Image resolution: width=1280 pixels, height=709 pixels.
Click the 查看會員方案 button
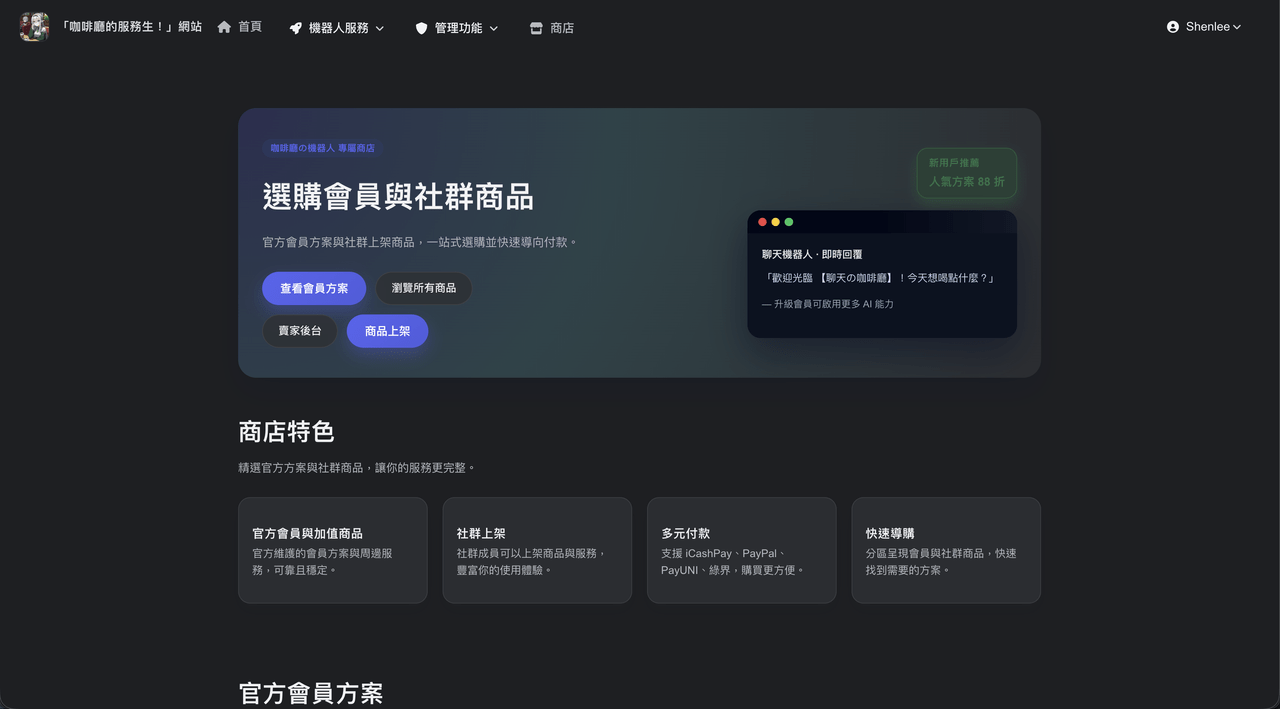tap(314, 288)
